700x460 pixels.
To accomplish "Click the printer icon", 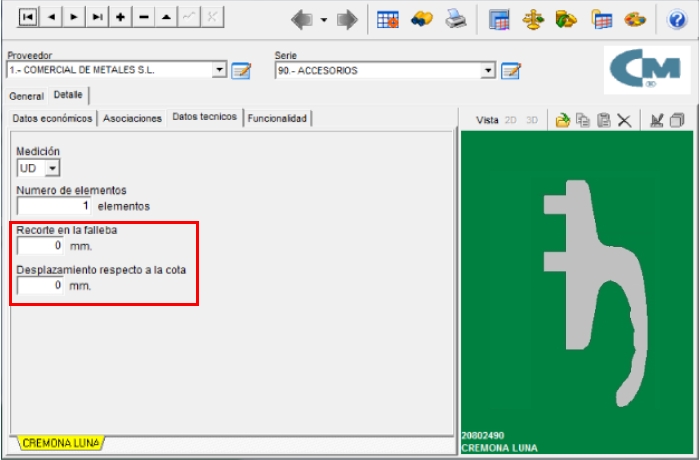I will pyautogui.click(x=456, y=19).
